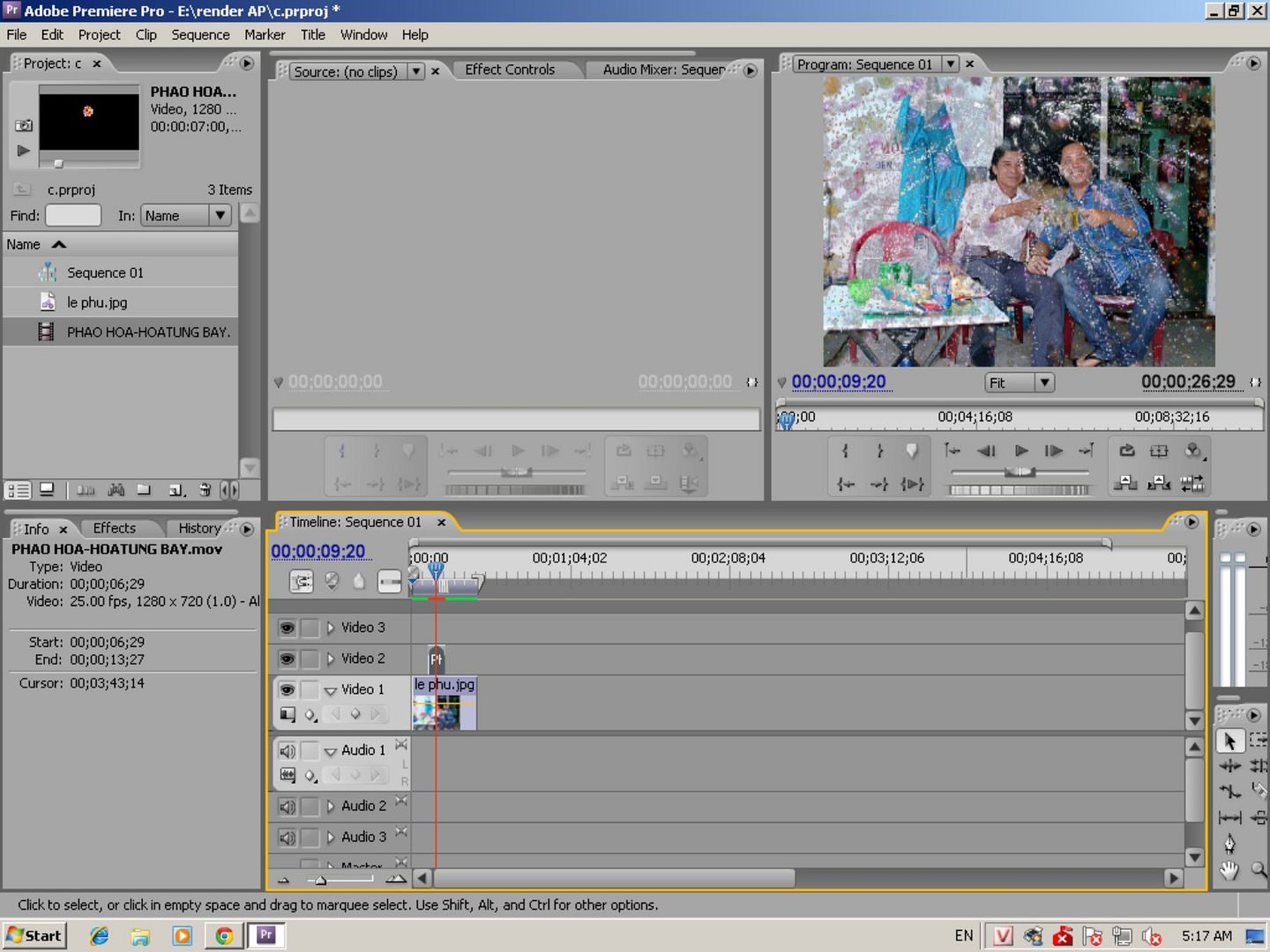Click Set In Point in Program monitor
The width and height of the screenshot is (1270, 952).
click(x=845, y=450)
